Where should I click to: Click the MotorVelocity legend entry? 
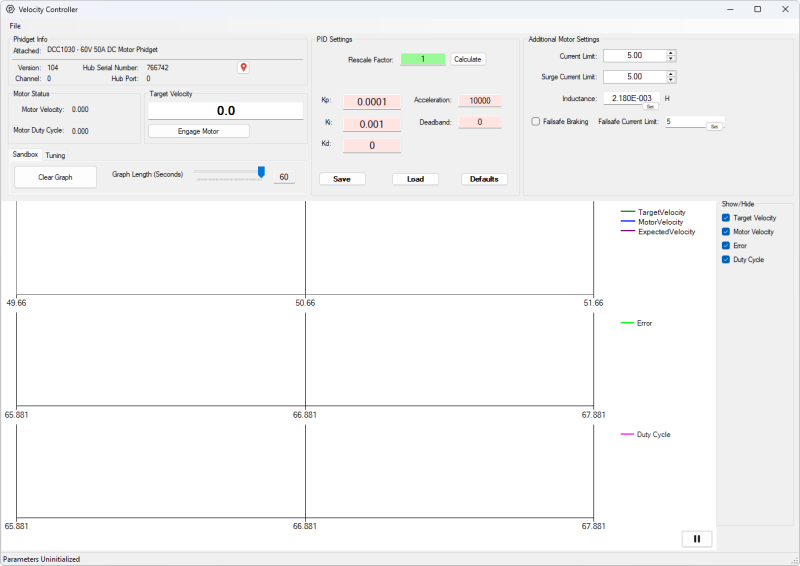click(x=652, y=222)
